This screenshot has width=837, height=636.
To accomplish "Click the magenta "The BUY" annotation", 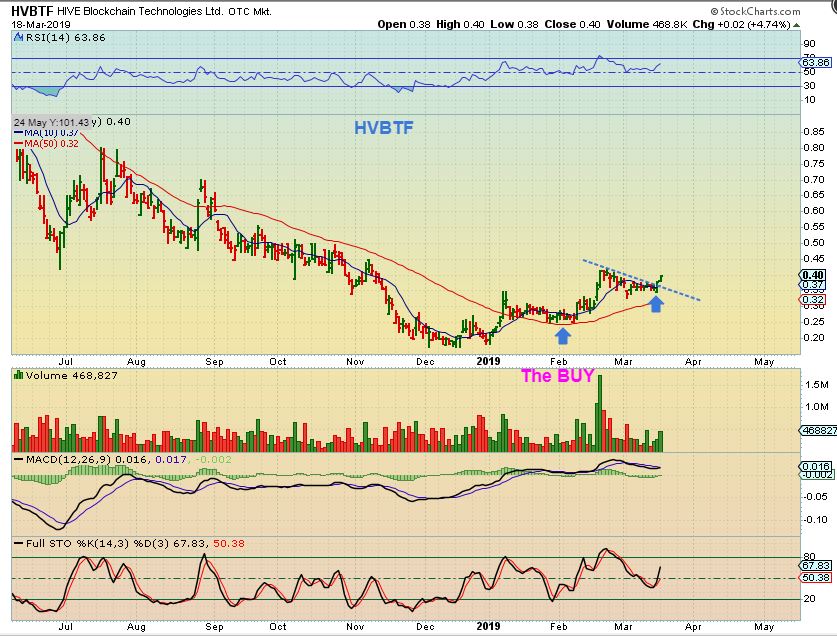I will point(558,376).
